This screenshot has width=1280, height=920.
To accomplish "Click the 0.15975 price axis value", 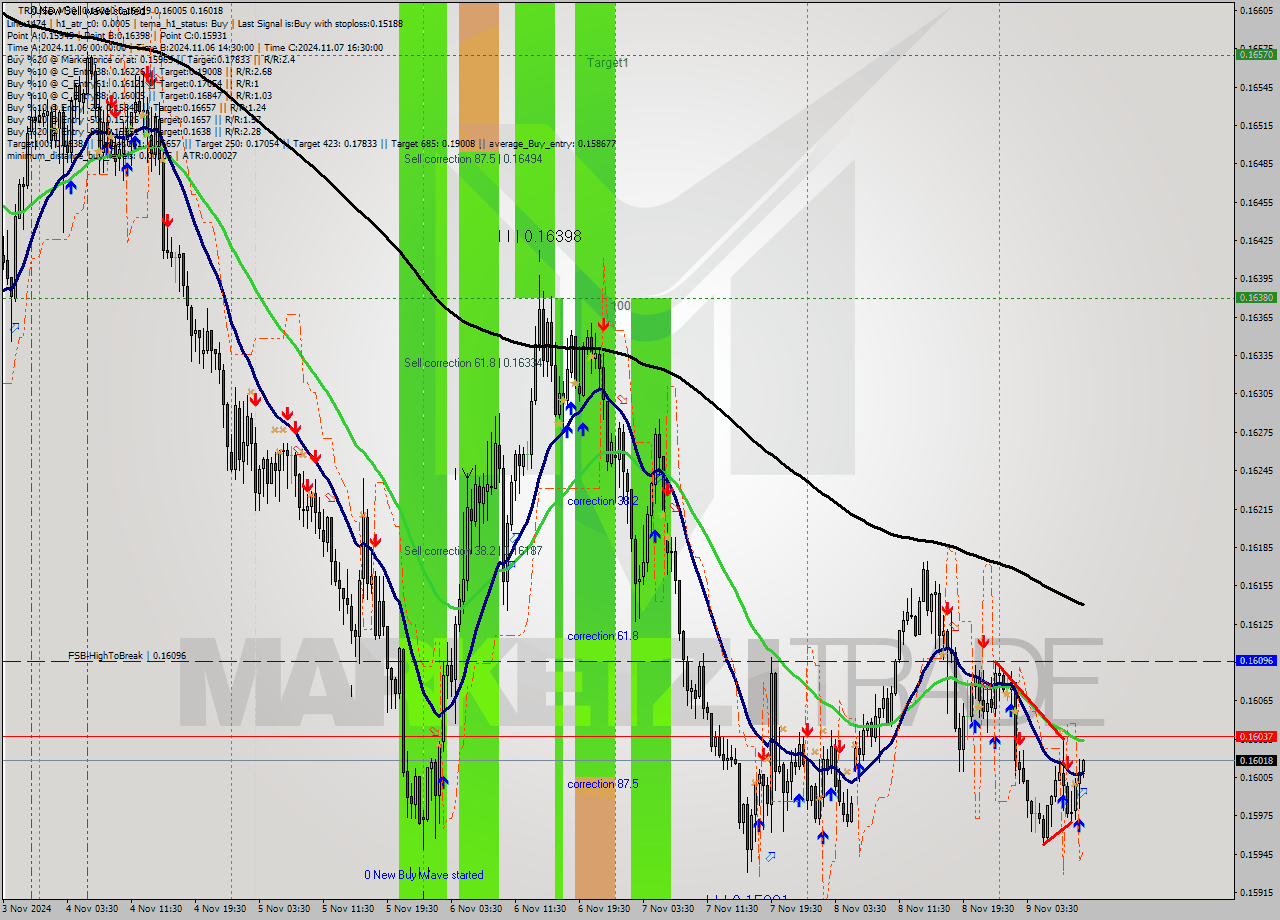I will pyautogui.click(x=1257, y=816).
